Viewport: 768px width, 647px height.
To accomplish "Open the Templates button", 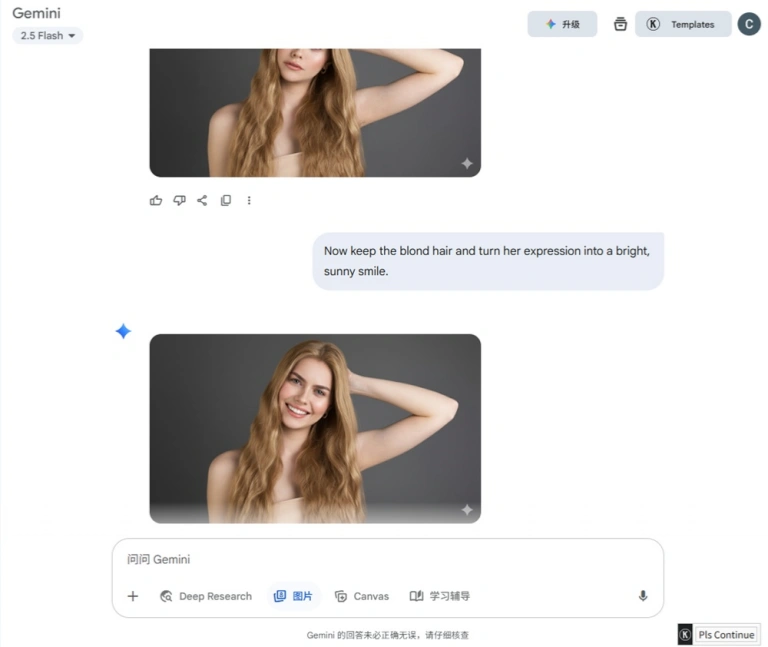I will (x=683, y=24).
